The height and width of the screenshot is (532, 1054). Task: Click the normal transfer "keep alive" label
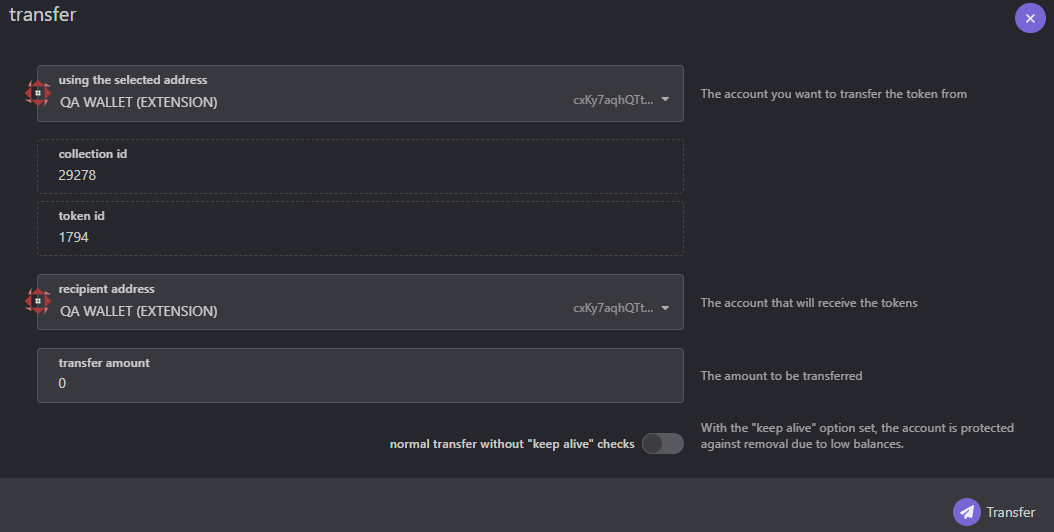click(512, 444)
